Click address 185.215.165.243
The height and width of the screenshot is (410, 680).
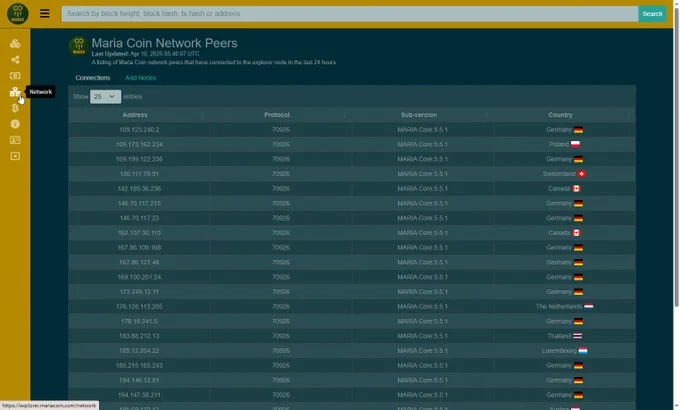tap(139, 366)
